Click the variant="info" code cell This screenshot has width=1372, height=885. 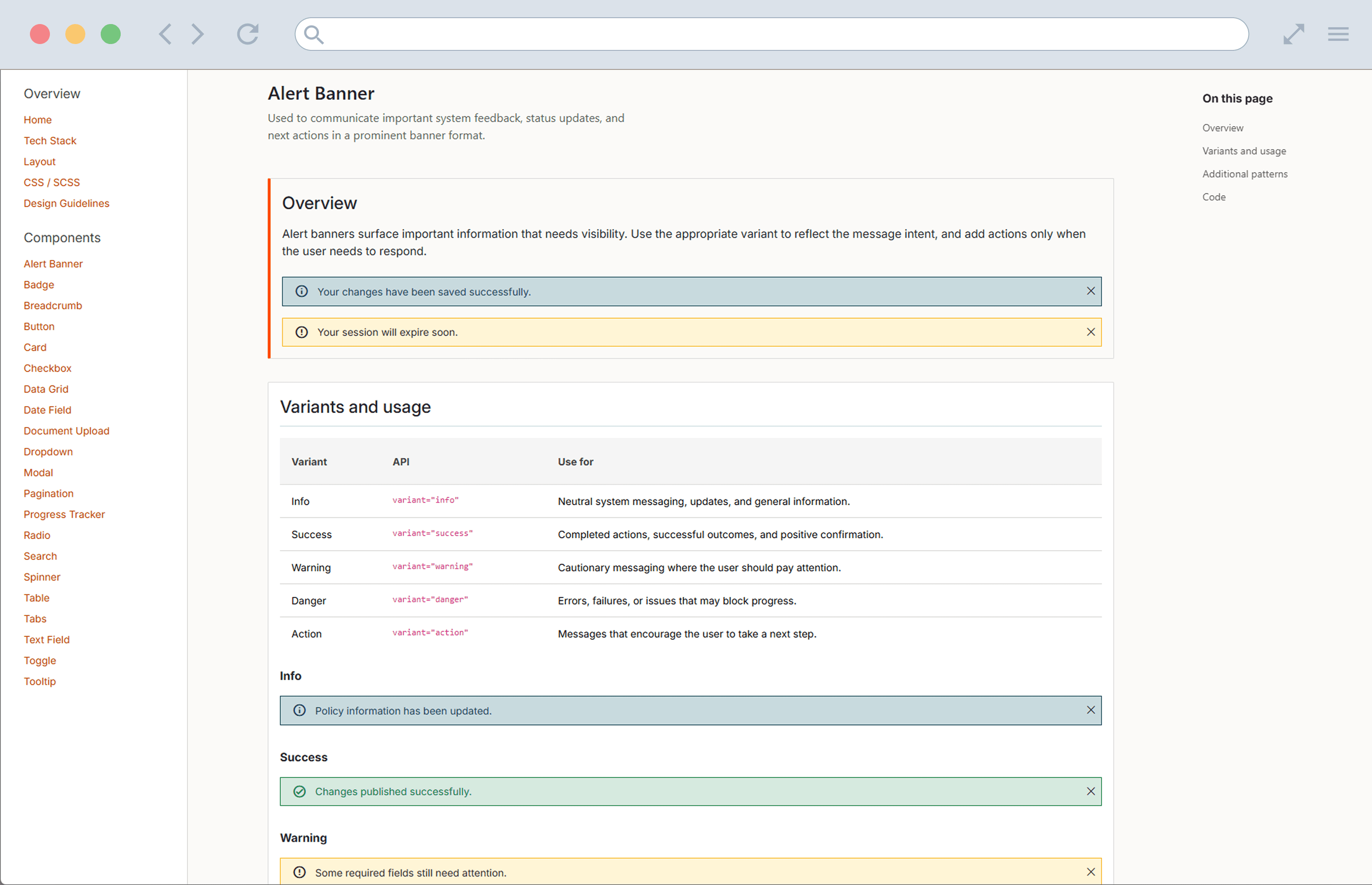click(426, 500)
